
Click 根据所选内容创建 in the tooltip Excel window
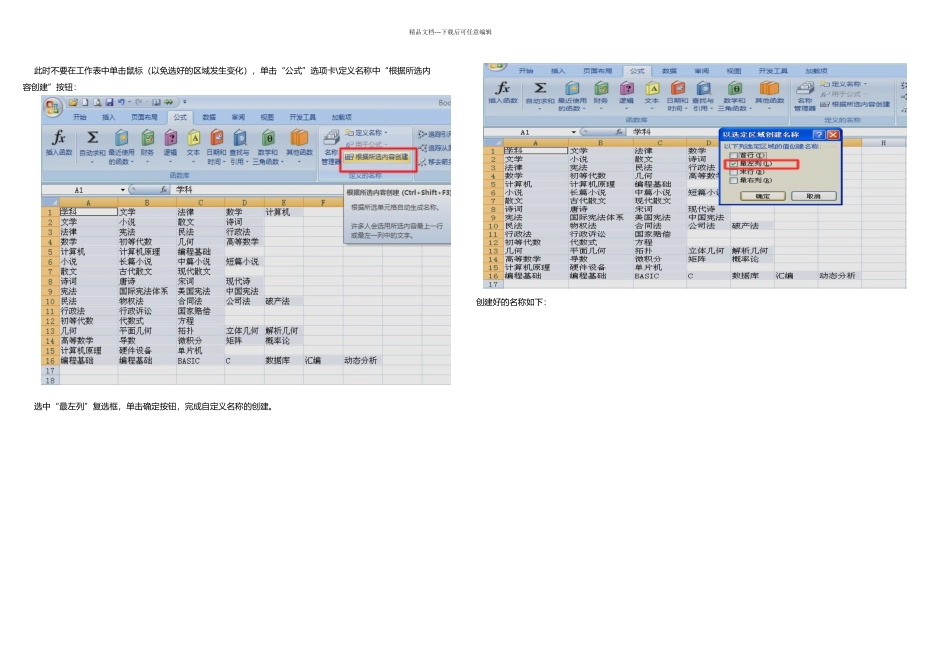377,157
